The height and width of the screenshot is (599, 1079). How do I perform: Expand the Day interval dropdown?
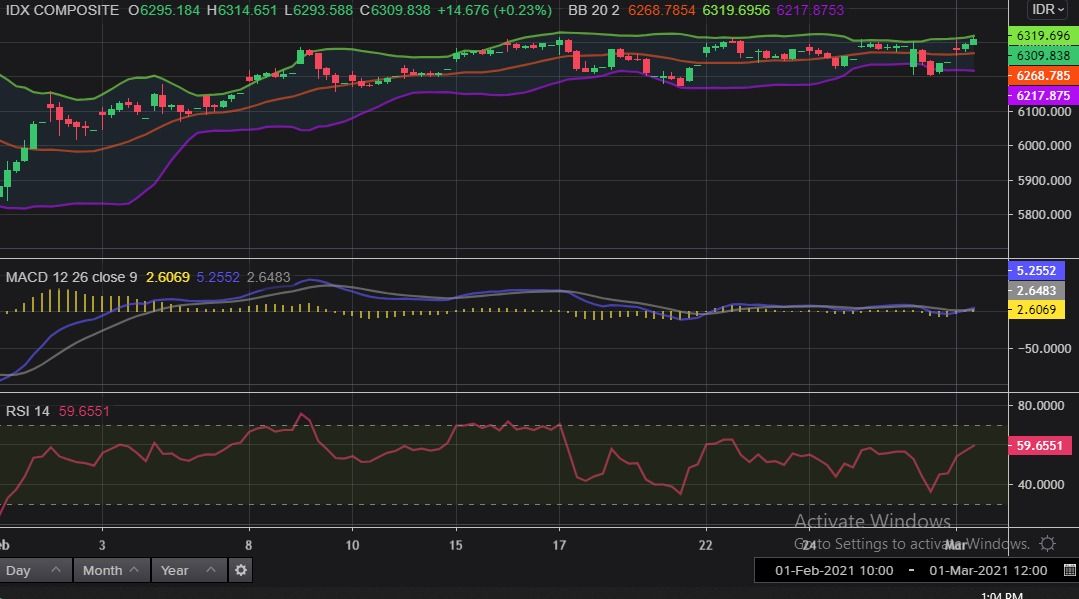35,570
